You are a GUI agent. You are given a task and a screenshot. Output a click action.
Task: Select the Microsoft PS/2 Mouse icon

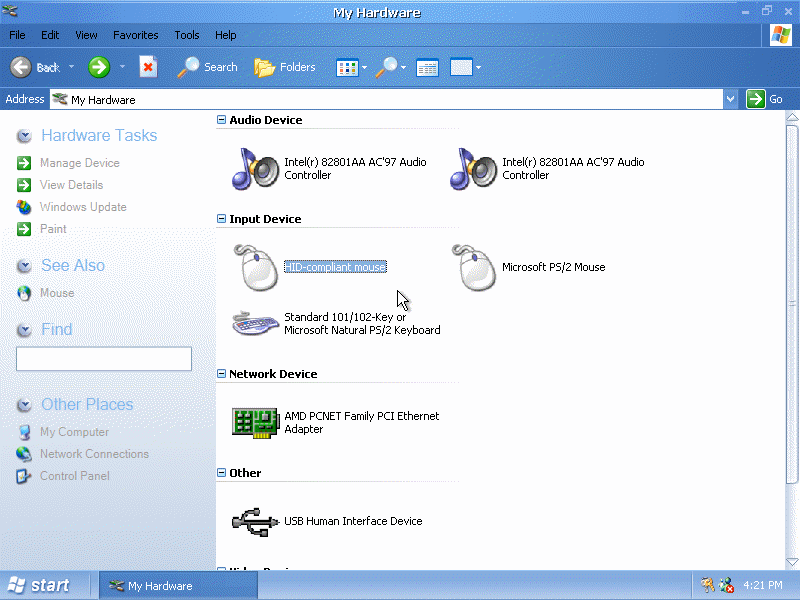pos(473,267)
